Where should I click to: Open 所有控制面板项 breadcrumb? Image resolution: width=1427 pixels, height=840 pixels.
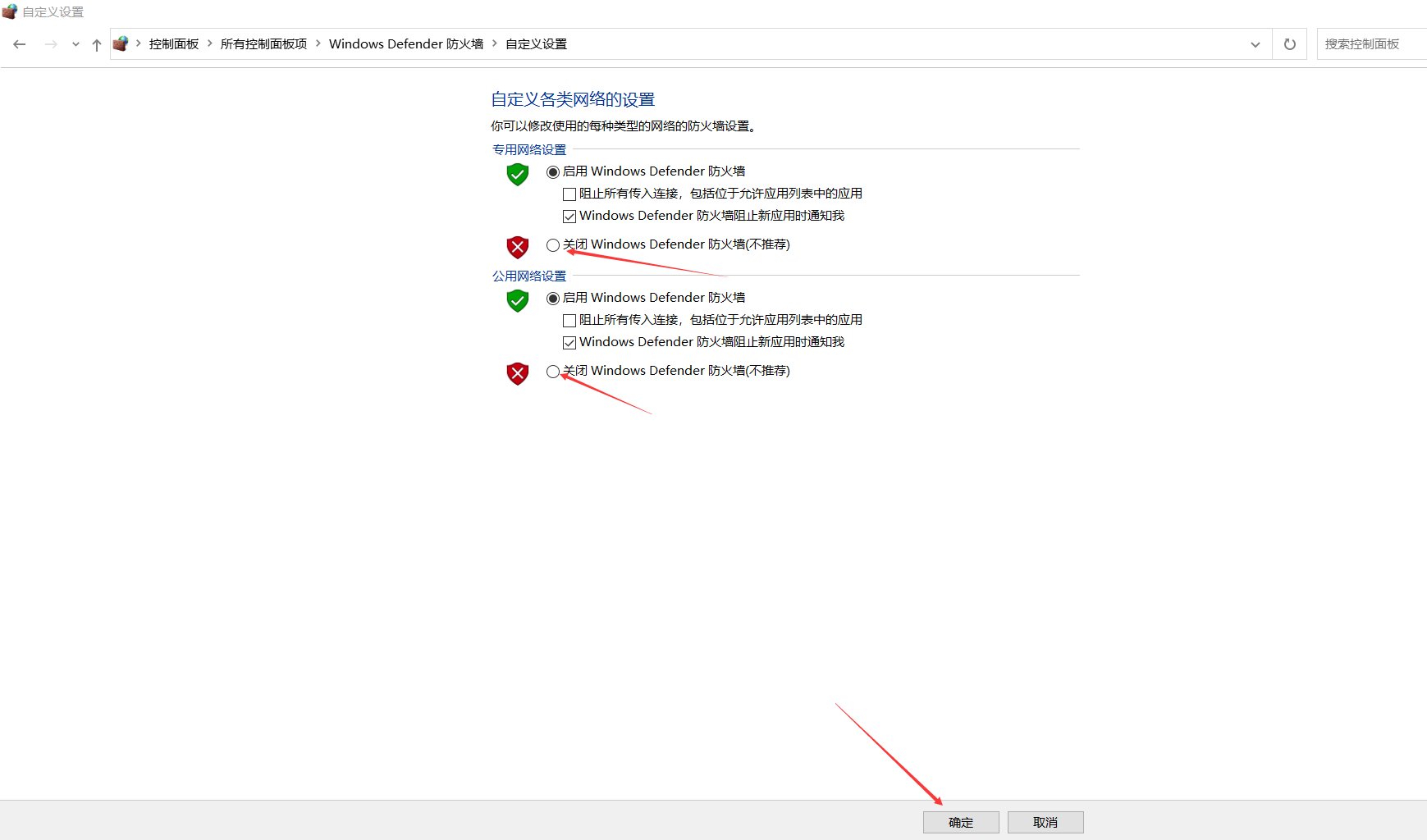pyautogui.click(x=263, y=44)
